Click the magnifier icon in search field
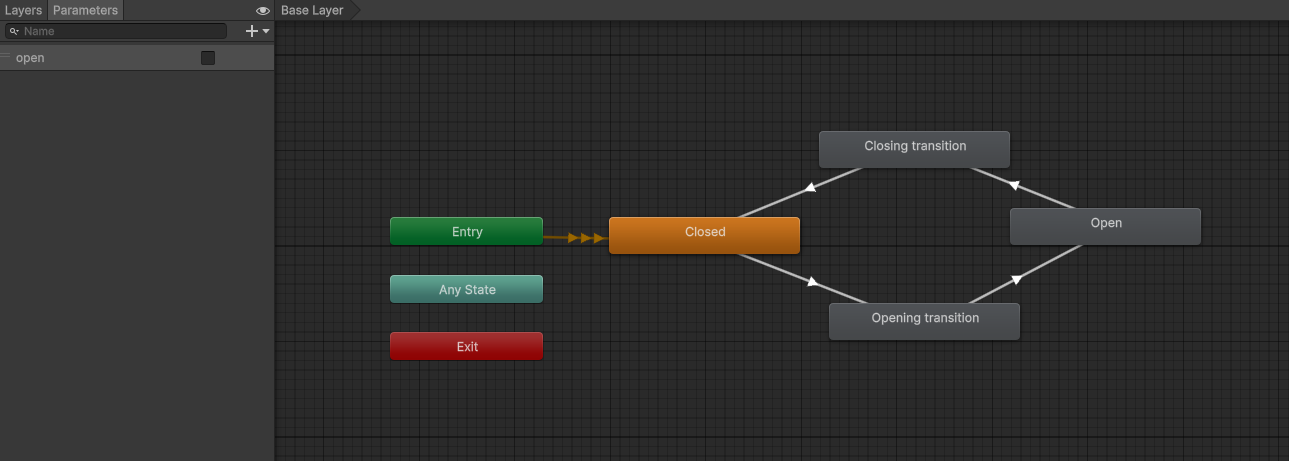The height and width of the screenshot is (461, 1289). pyautogui.click(x=14, y=32)
